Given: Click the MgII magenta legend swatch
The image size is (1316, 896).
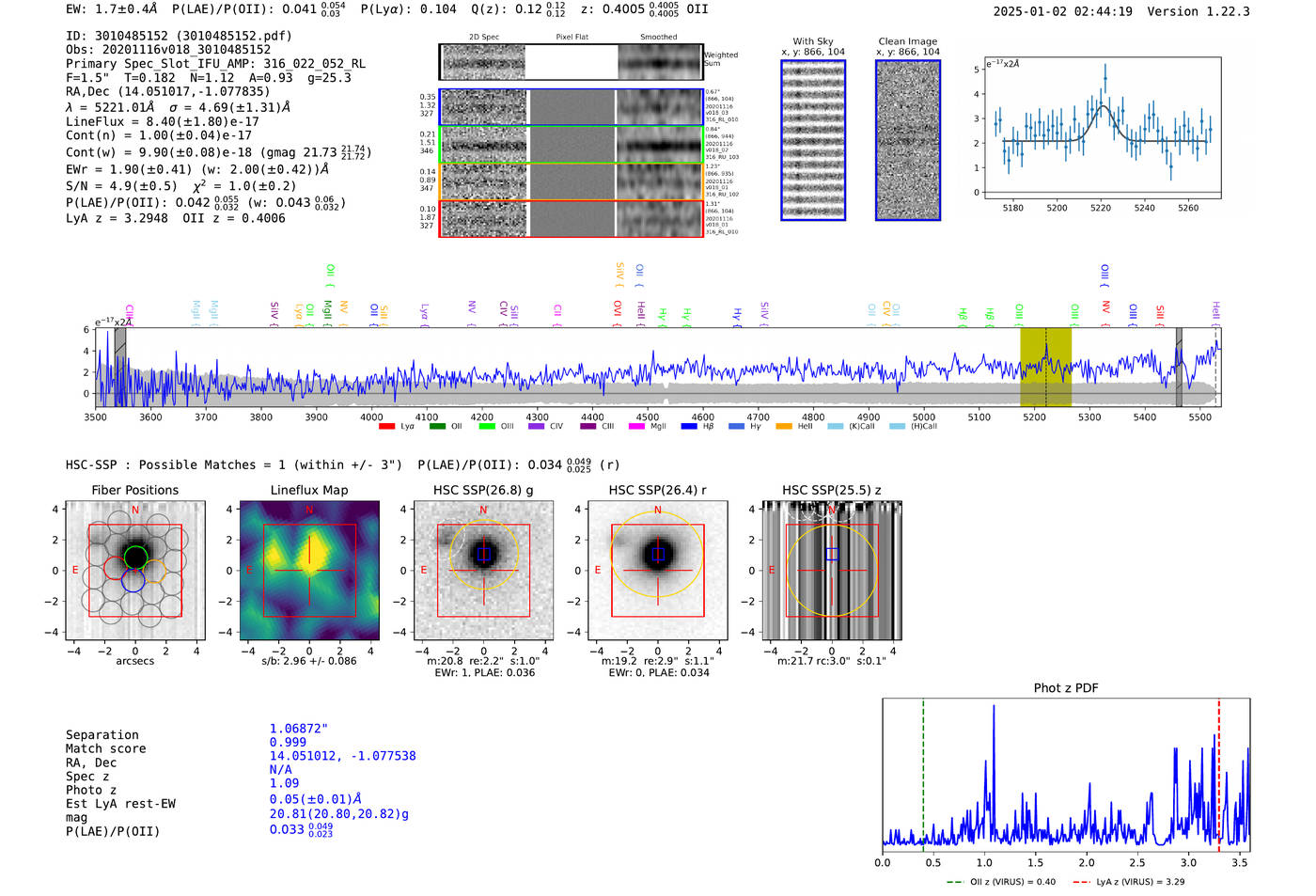Looking at the screenshot, I should tap(636, 427).
